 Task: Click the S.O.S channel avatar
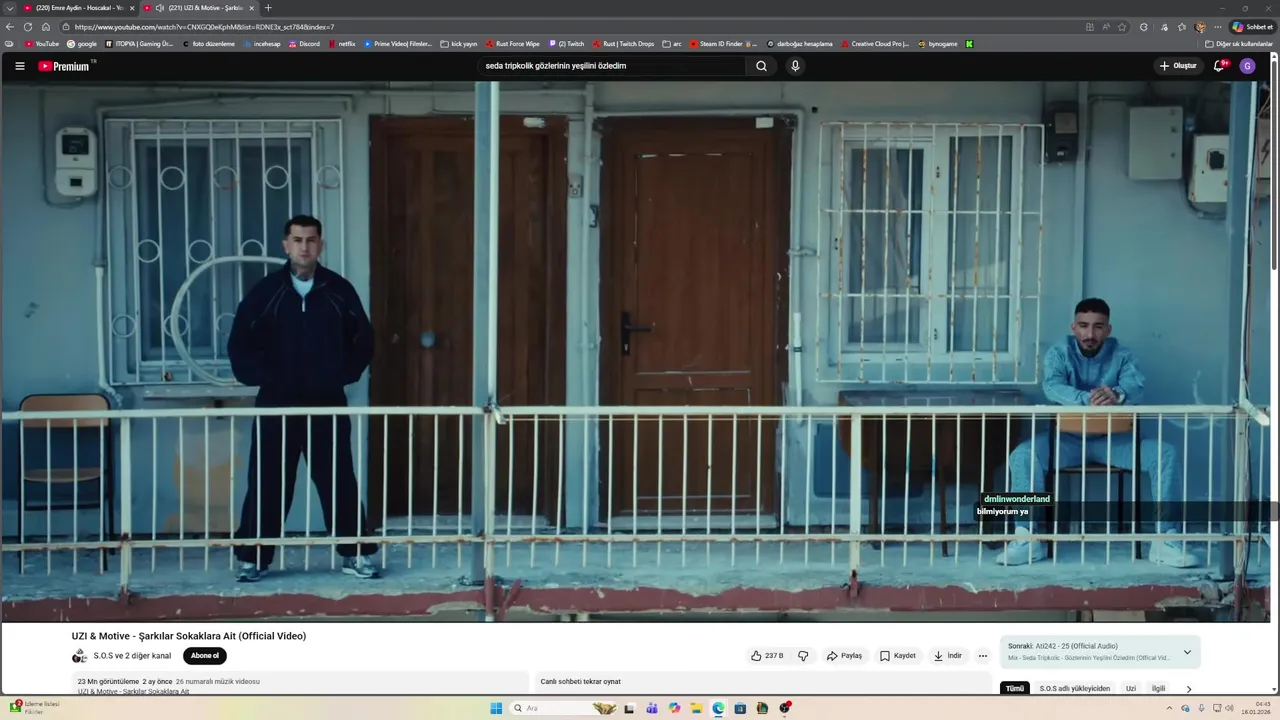point(80,656)
